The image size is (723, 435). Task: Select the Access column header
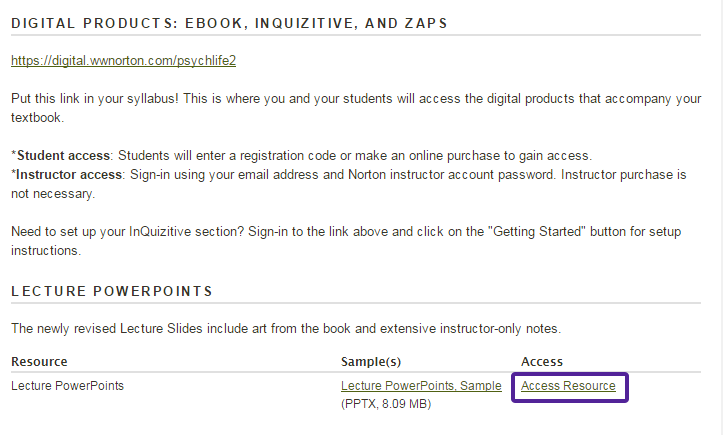coord(542,362)
